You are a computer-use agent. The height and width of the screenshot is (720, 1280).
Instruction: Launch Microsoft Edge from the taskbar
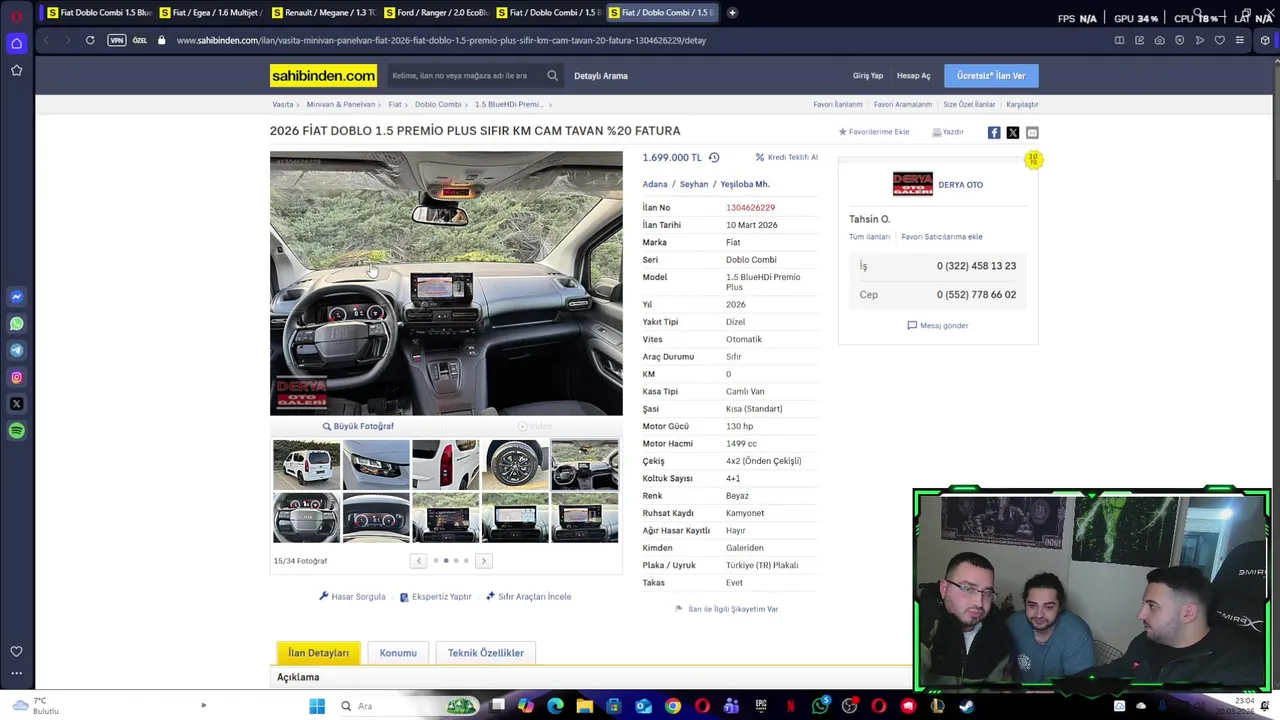[x=555, y=706]
